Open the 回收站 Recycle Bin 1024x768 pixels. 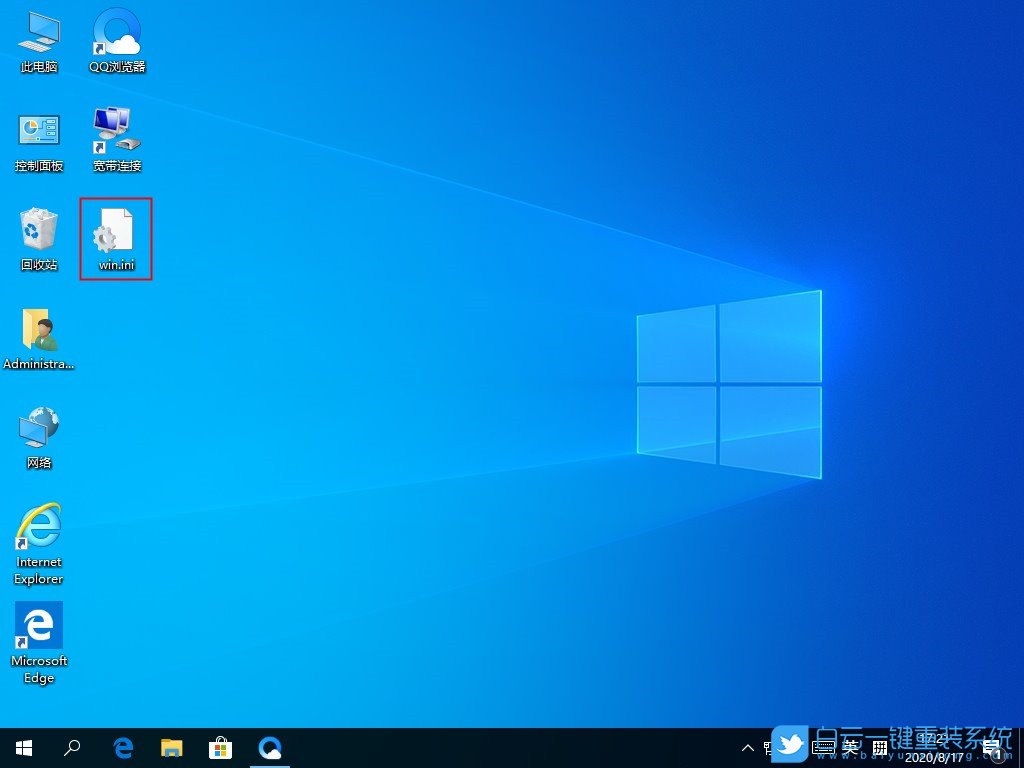(x=38, y=235)
